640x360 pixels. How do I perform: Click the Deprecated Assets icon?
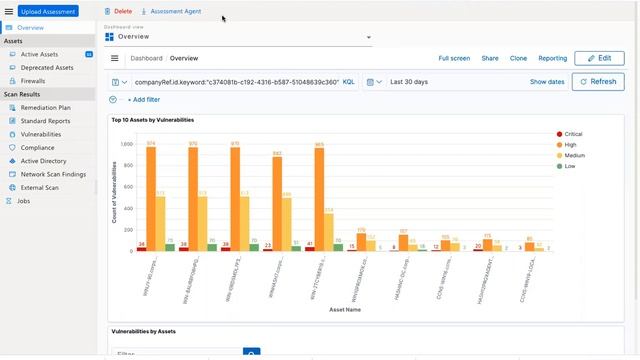click(x=12, y=68)
